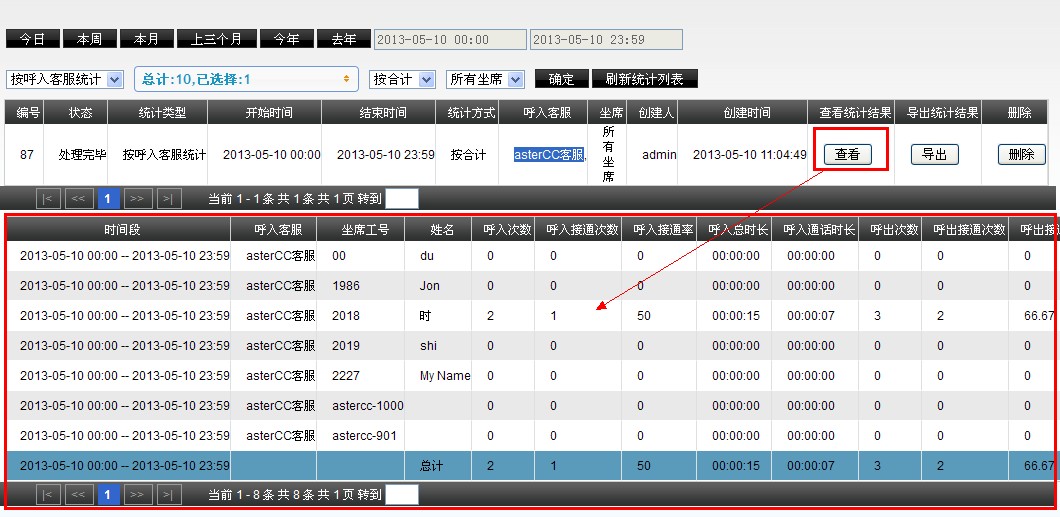This screenshot has width=1060, height=517.
Task: Click next page icon in bottom pager
Action: (x=139, y=494)
